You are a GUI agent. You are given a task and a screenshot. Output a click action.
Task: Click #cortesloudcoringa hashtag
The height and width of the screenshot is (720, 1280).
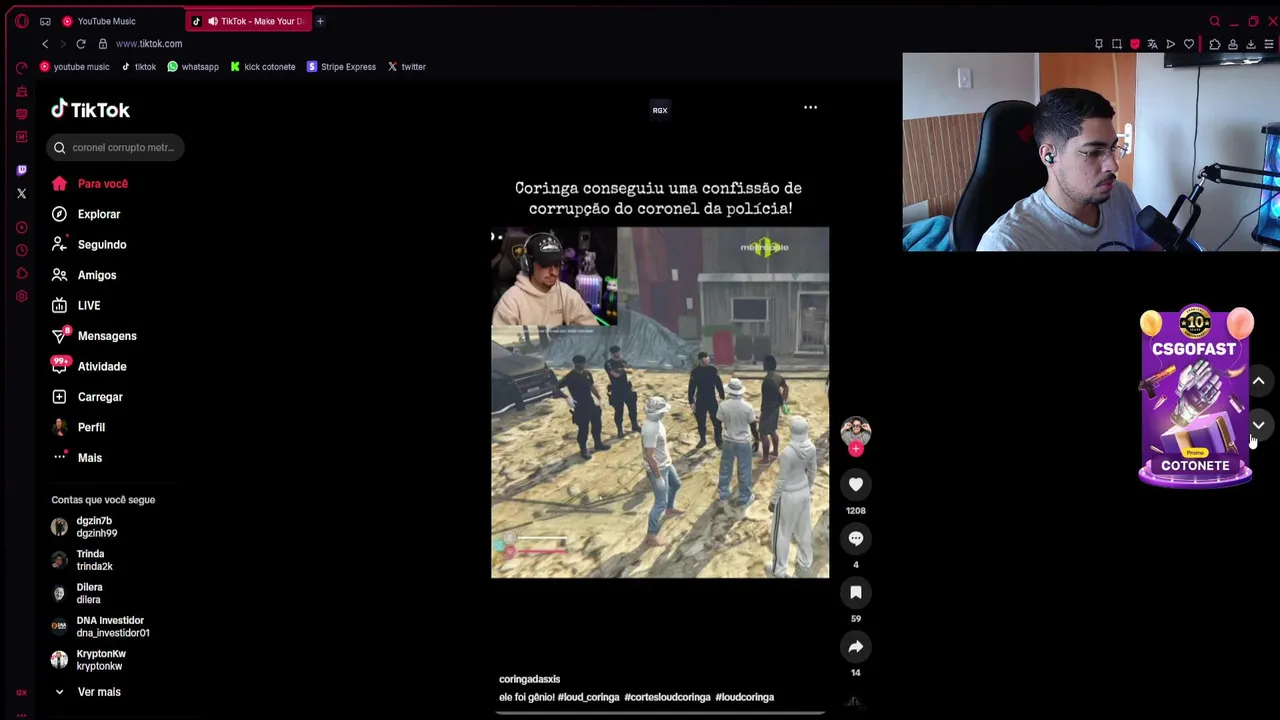click(x=667, y=697)
